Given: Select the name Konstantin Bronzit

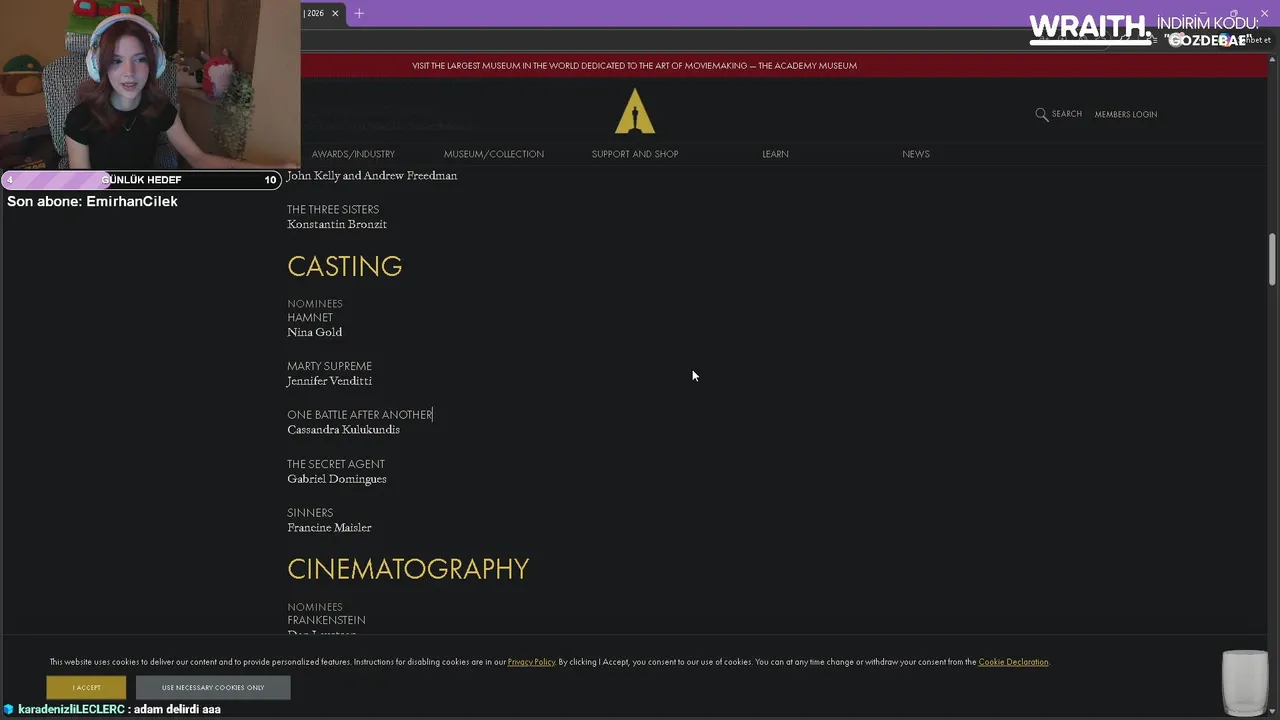Looking at the screenshot, I should 337,225.
